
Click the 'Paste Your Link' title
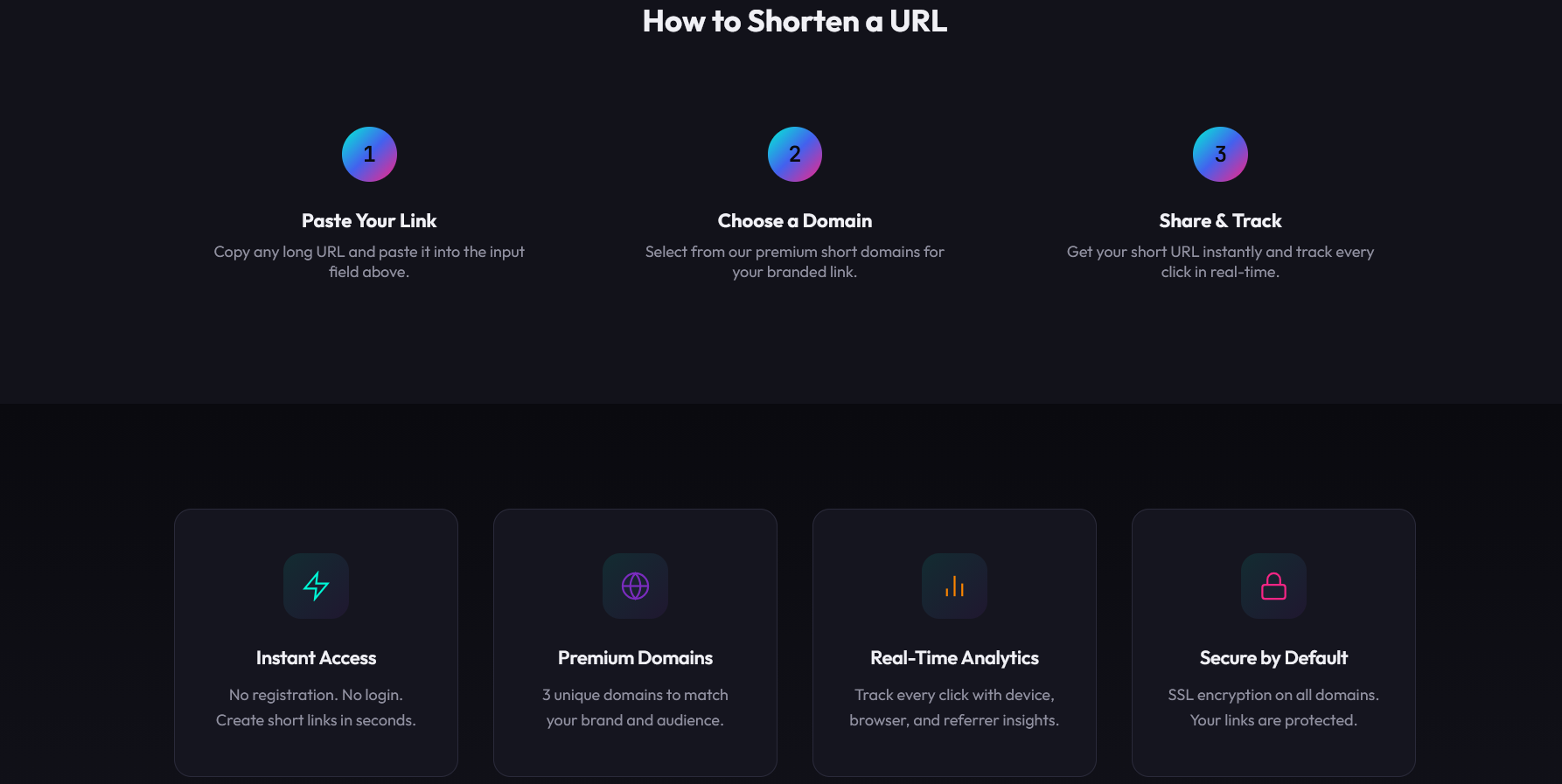tap(369, 221)
